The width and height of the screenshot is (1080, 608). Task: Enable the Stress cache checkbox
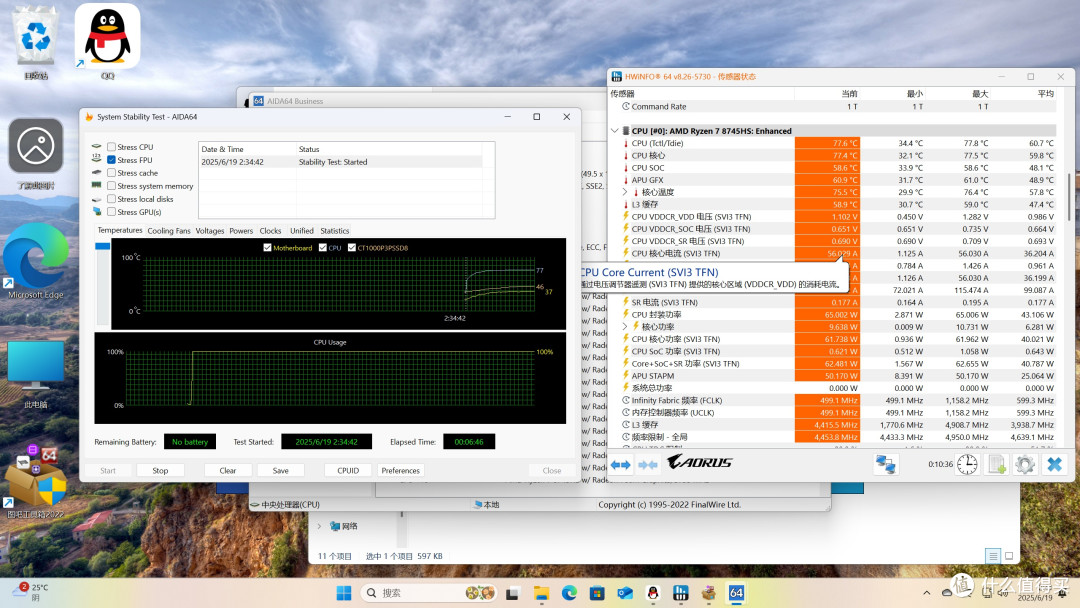pos(112,173)
